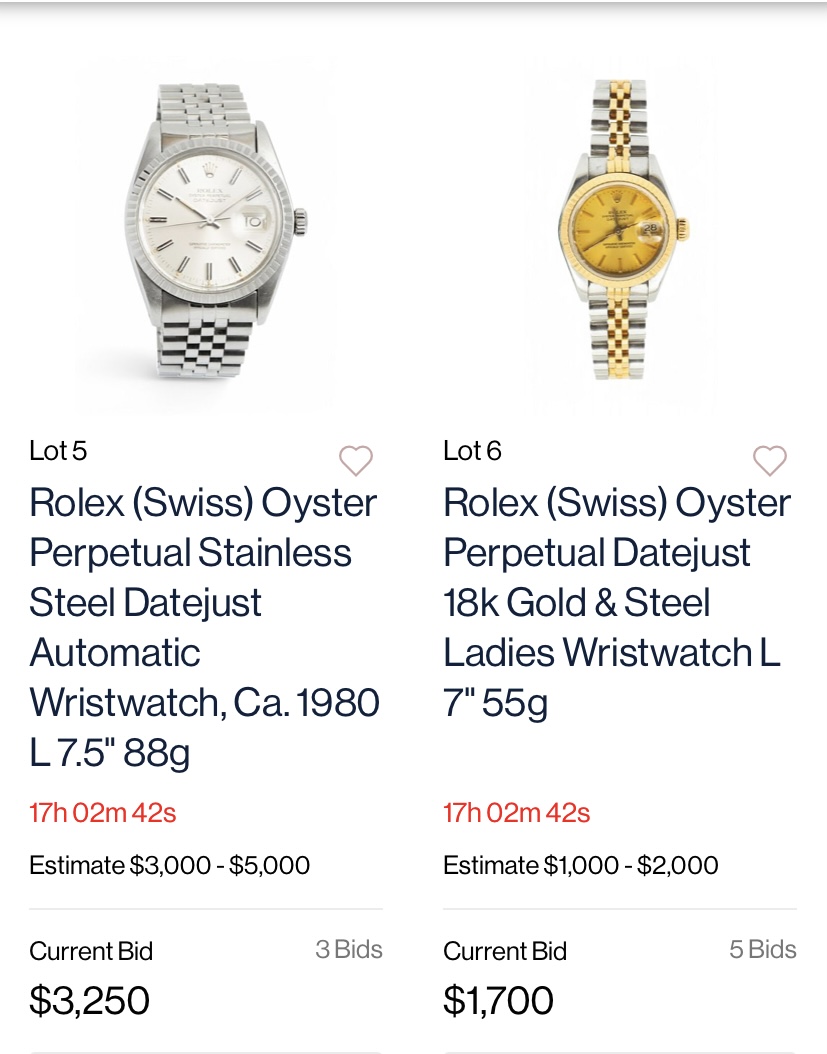
Task: Select the $1,000 - $2,000 estimate text
Action: [631, 865]
